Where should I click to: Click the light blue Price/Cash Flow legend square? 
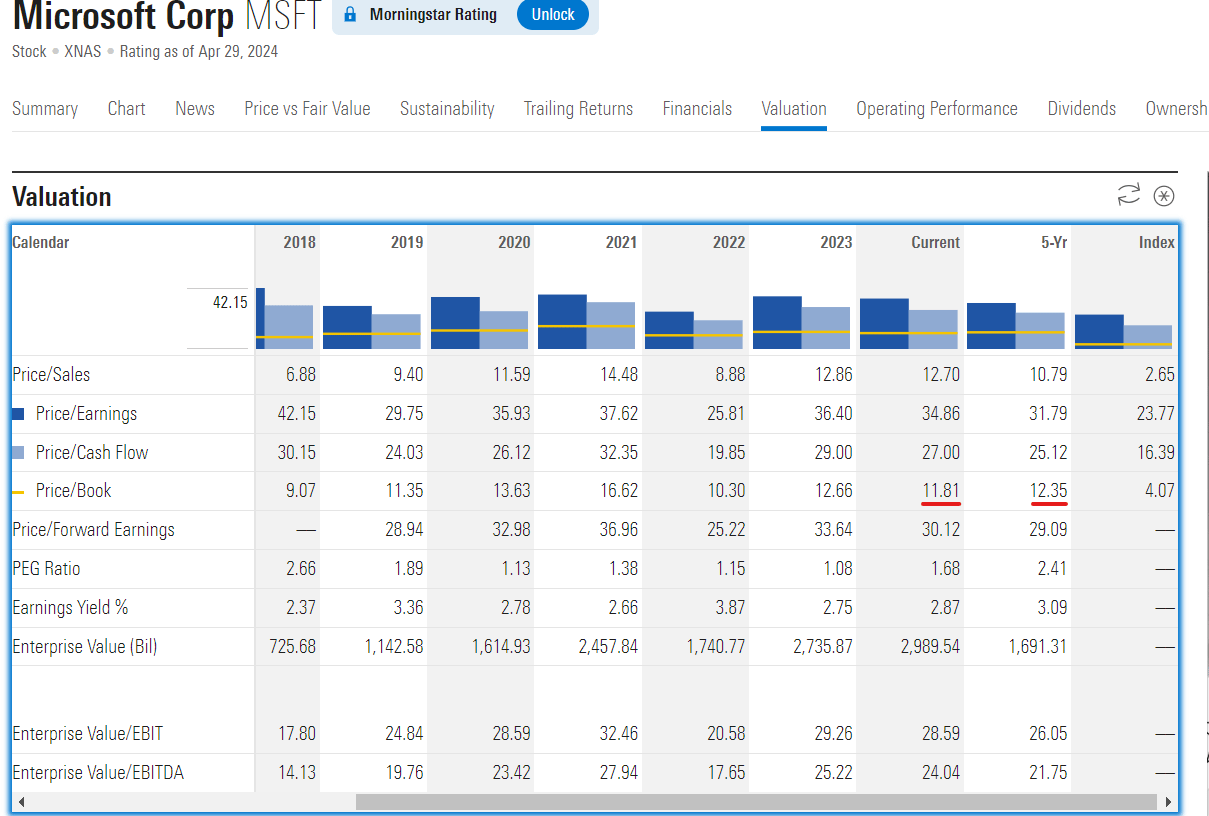click(x=18, y=453)
